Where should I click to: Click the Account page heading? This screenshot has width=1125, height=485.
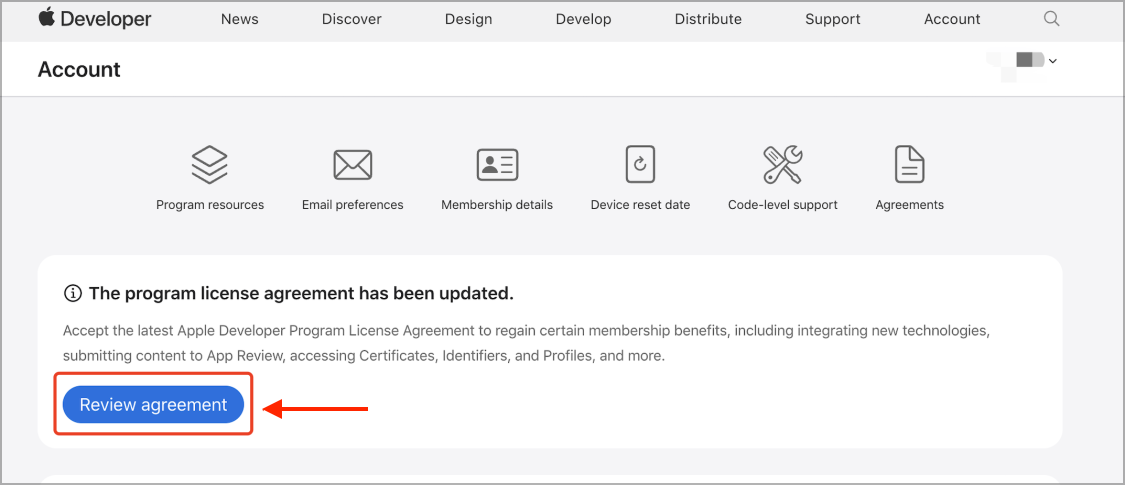pyautogui.click(x=79, y=69)
